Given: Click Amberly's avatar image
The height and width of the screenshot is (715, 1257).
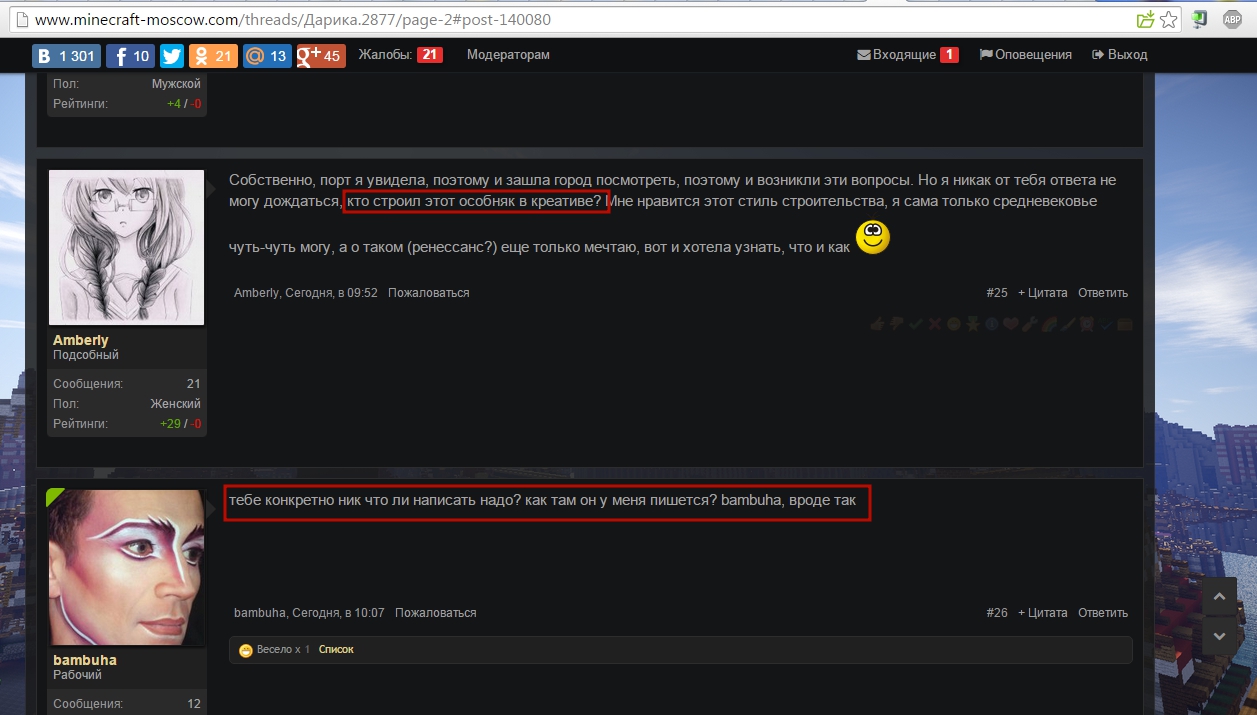Looking at the screenshot, I should [x=126, y=247].
